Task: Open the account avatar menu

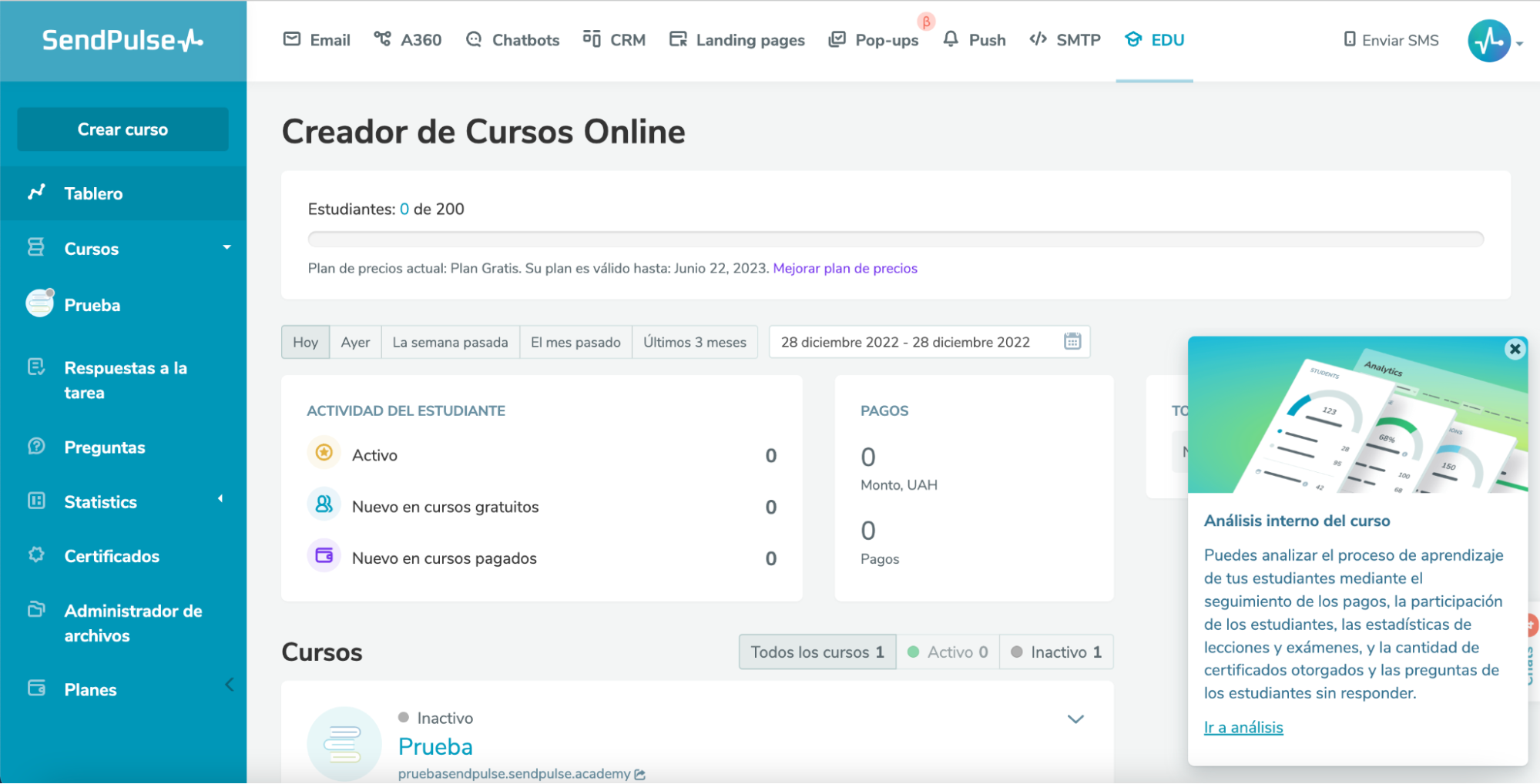Action: click(x=1488, y=41)
